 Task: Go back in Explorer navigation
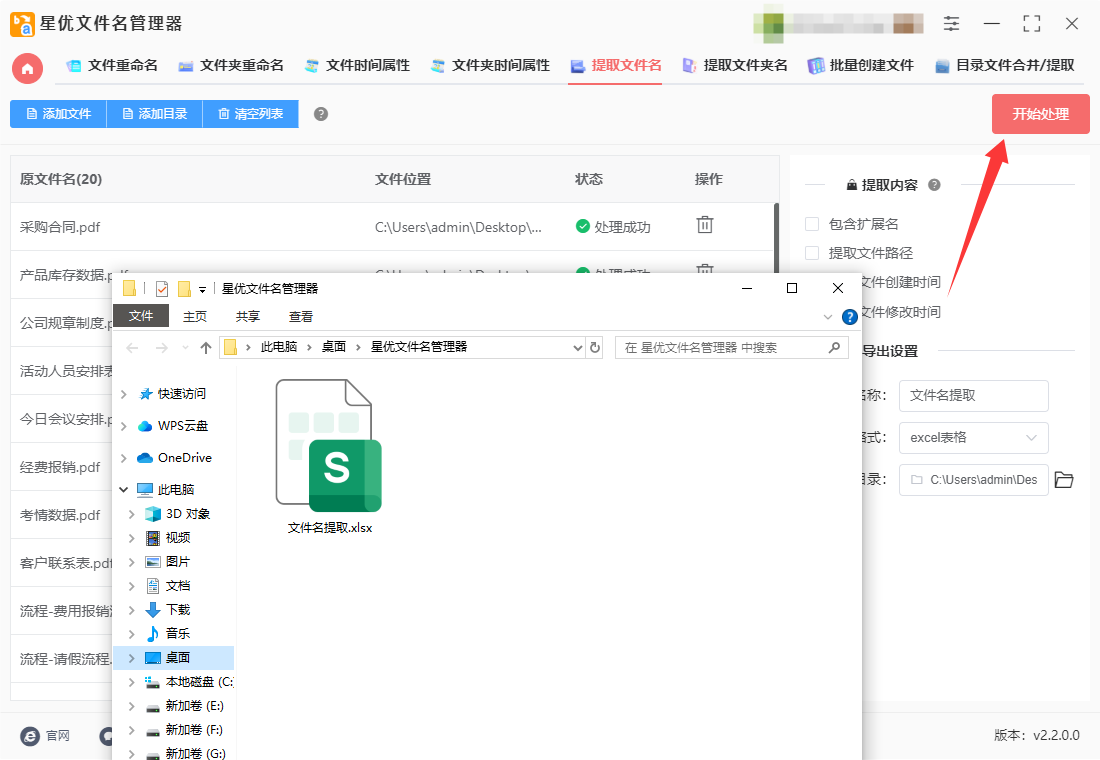pos(132,347)
